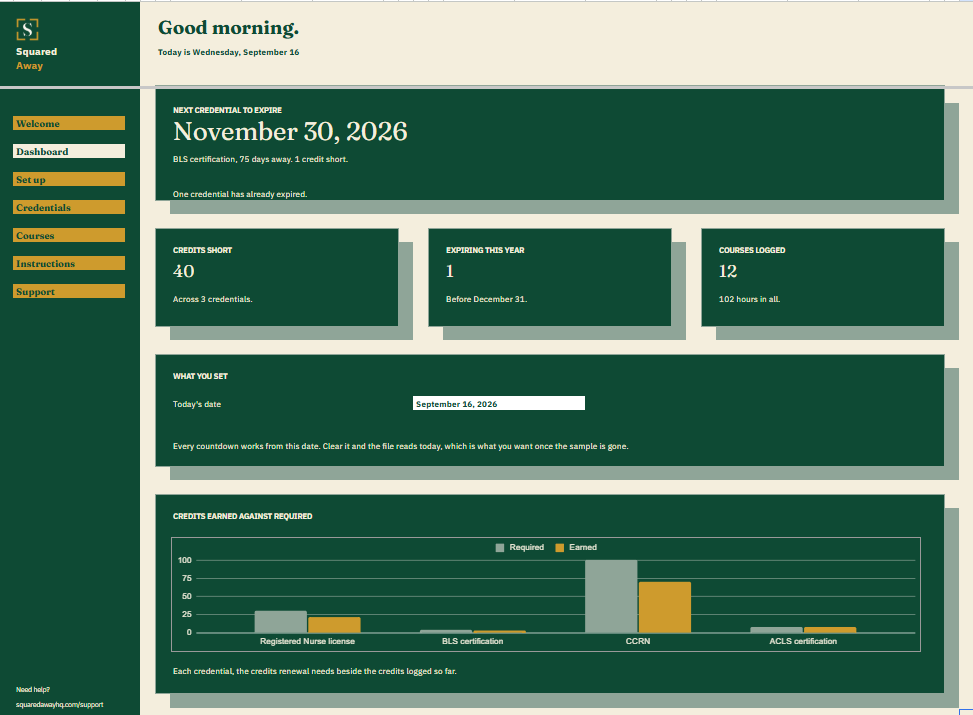Open the Support page in sidebar
Image resolution: width=973 pixels, height=715 pixels.
[69, 291]
